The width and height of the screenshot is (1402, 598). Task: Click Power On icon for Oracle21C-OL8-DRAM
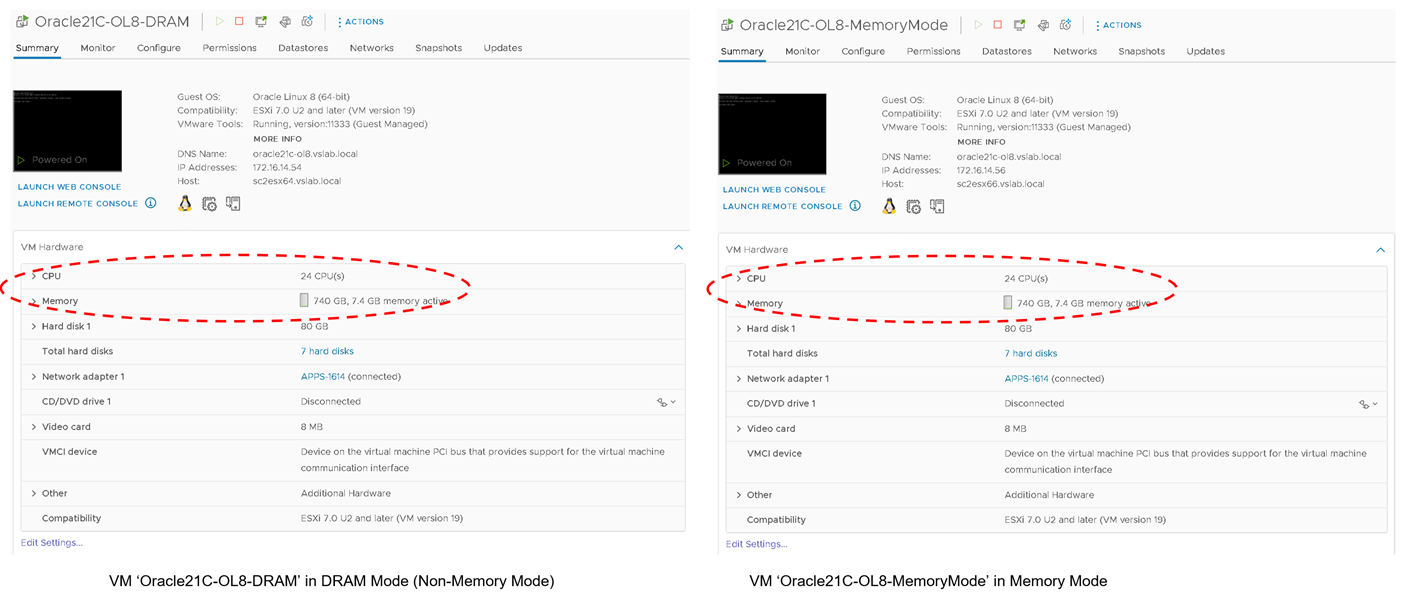pos(218,21)
